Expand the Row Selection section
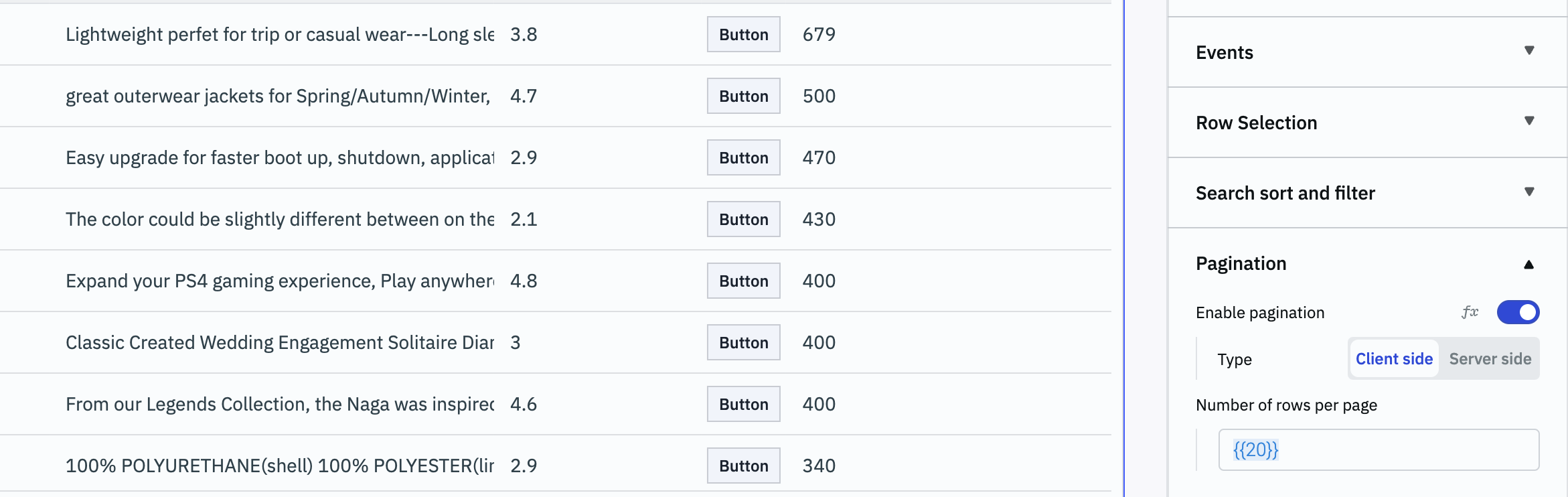The width and height of the screenshot is (1568, 497). click(1528, 121)
